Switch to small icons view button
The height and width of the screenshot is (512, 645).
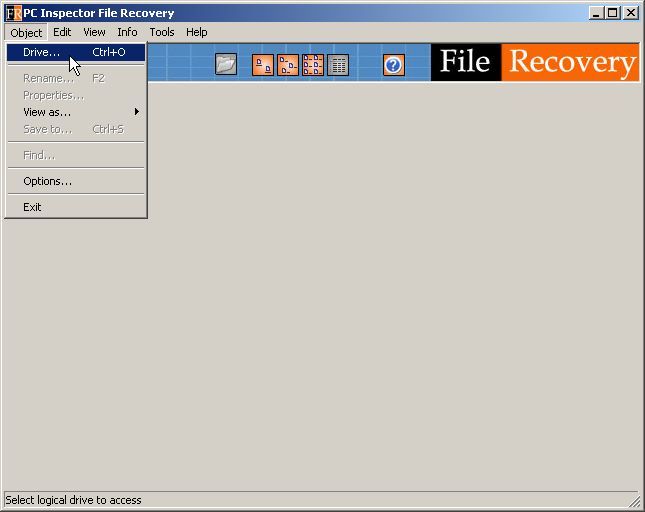pos(288,65)
